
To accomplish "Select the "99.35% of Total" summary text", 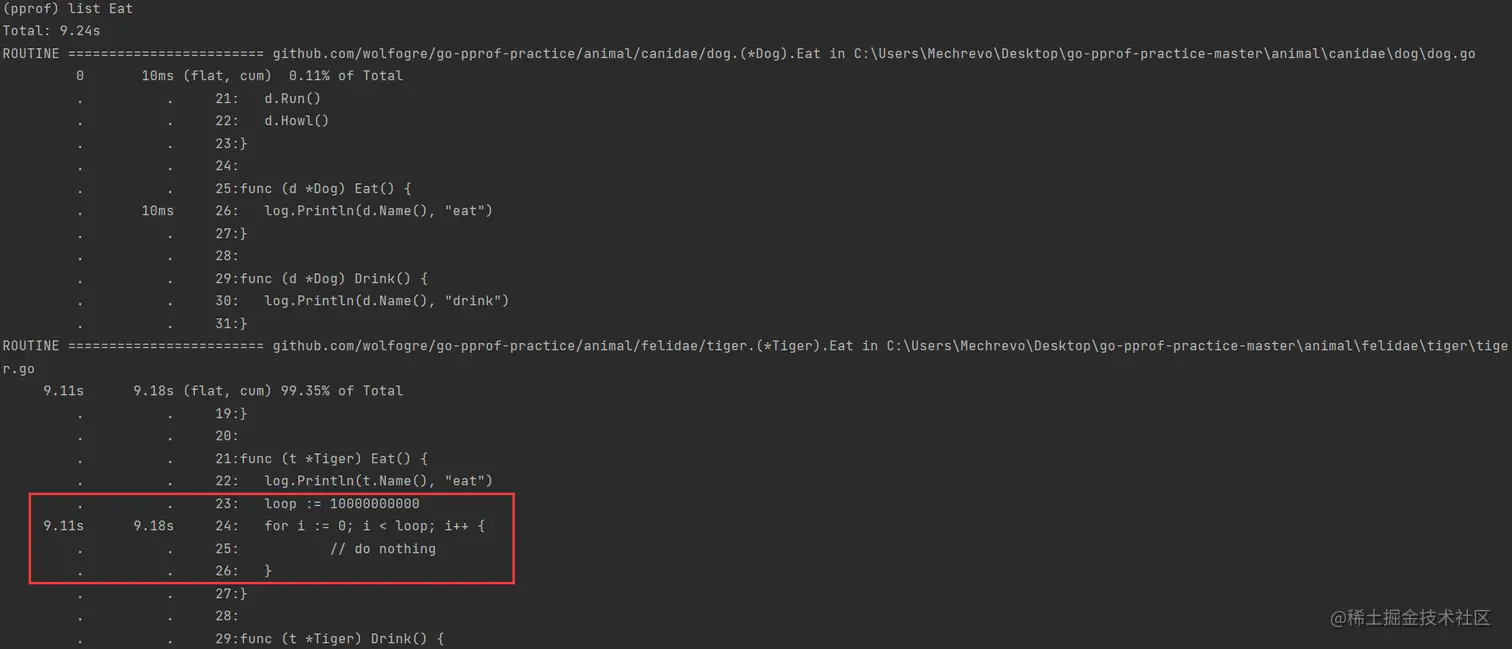I will 345,391.
